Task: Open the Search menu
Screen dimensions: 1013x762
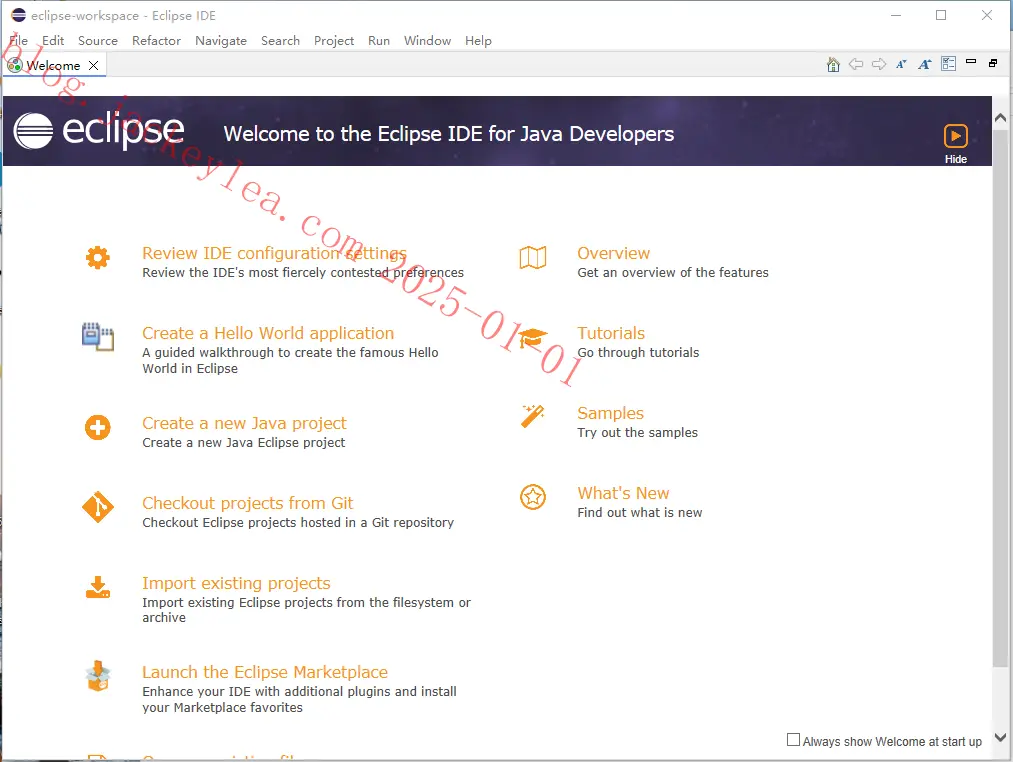Action: pos(280,41)
